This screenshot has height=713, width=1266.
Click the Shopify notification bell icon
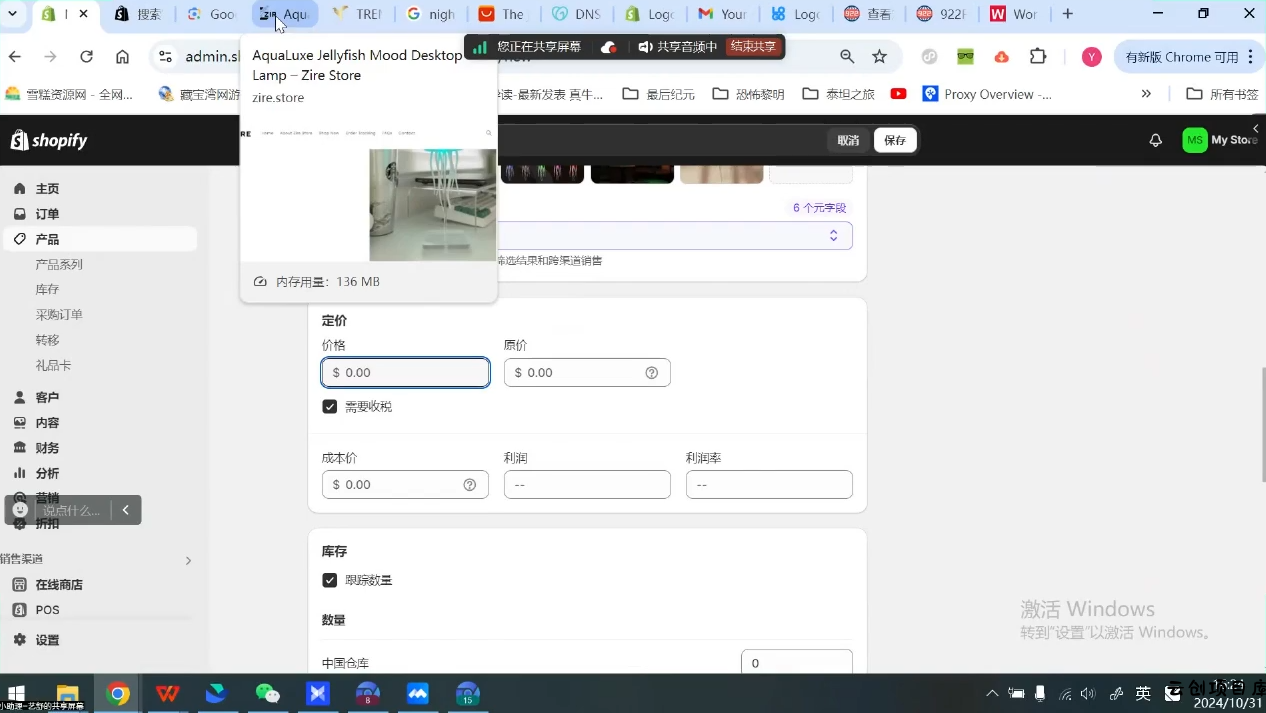pos(1155,141)
